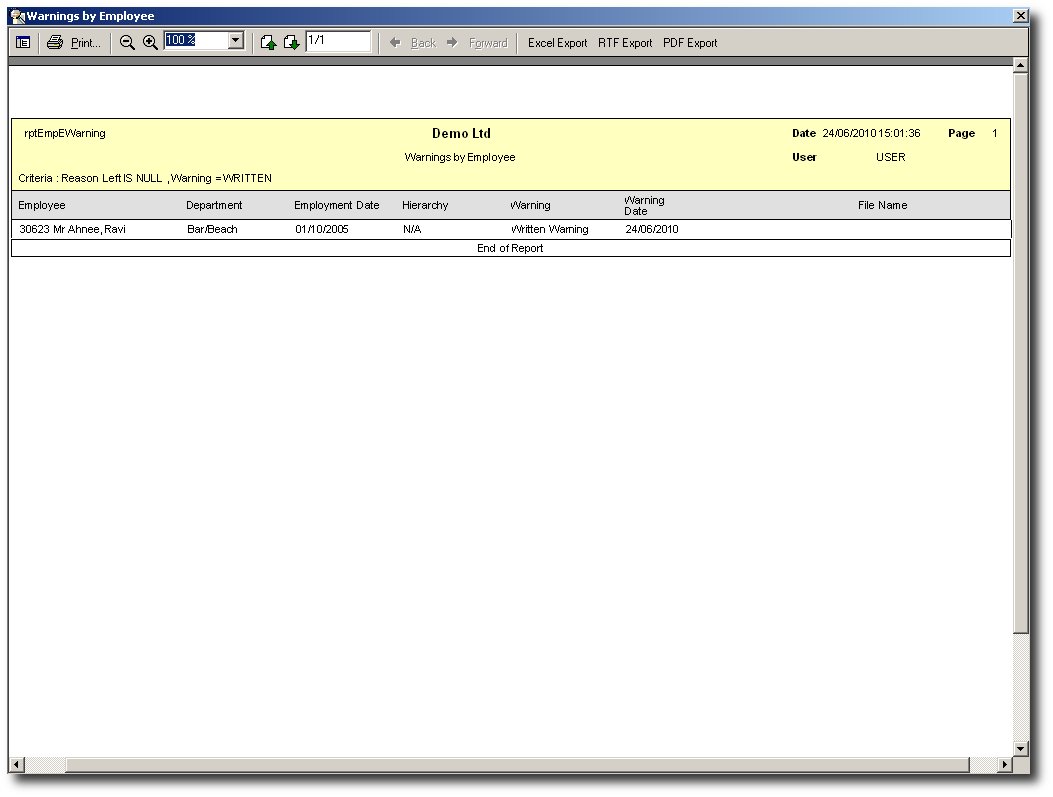This screenshot has height=797, width=1053.
Task: Go to previous page using up arrow icon
Action: point(268,43)
